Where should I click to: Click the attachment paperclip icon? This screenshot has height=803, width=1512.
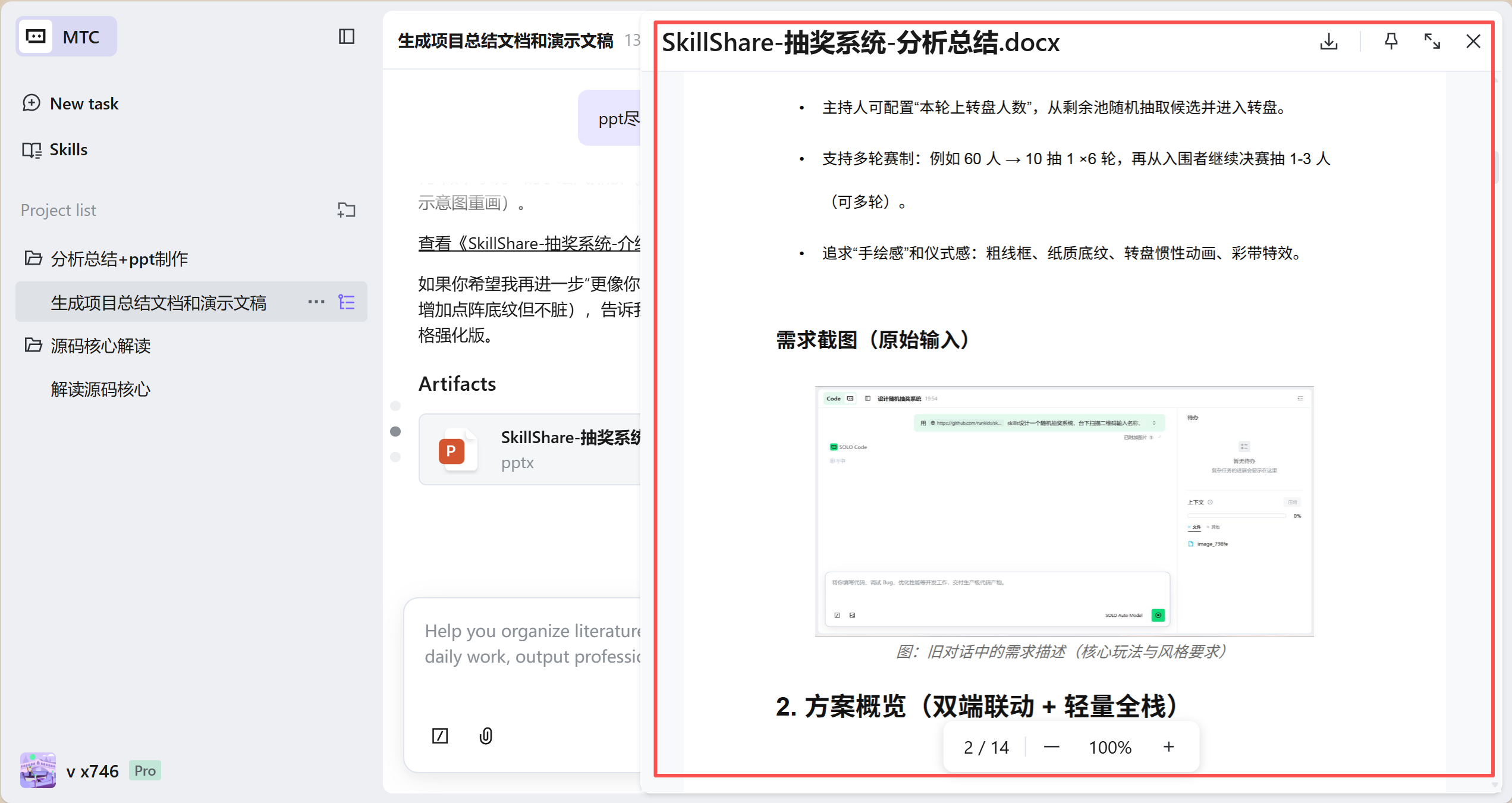486,736
